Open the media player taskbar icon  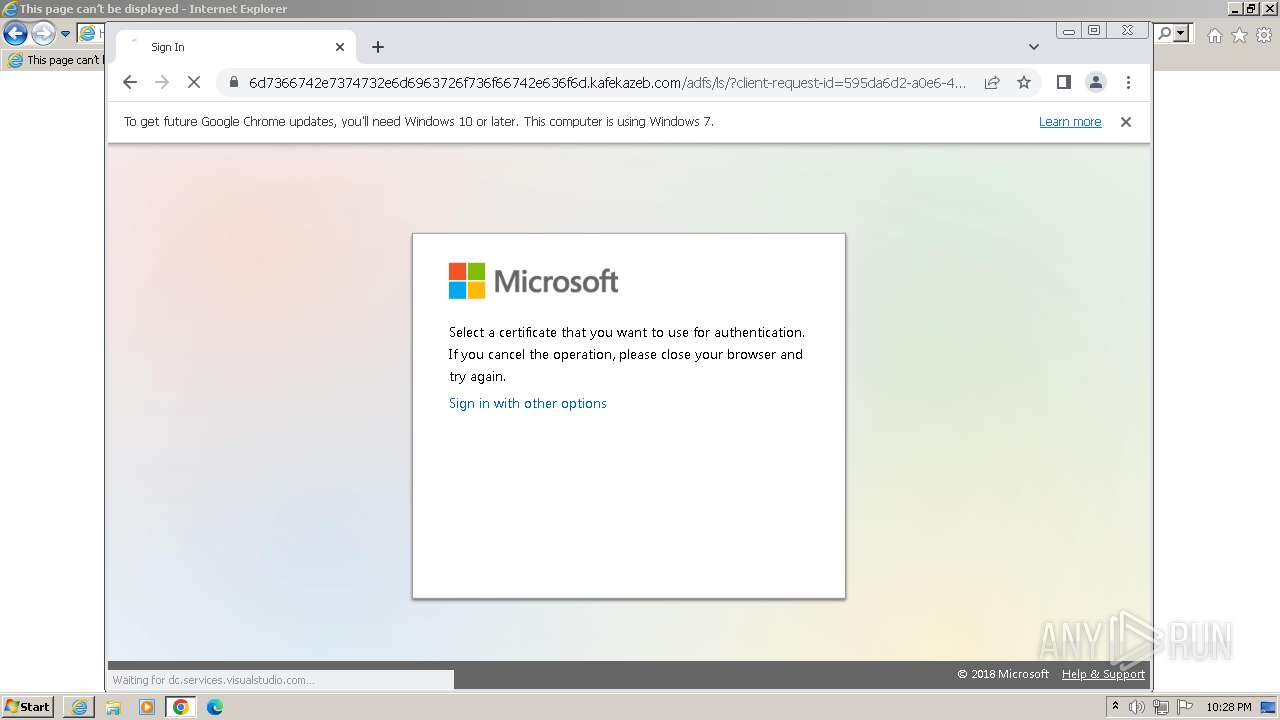click(147, 707)
